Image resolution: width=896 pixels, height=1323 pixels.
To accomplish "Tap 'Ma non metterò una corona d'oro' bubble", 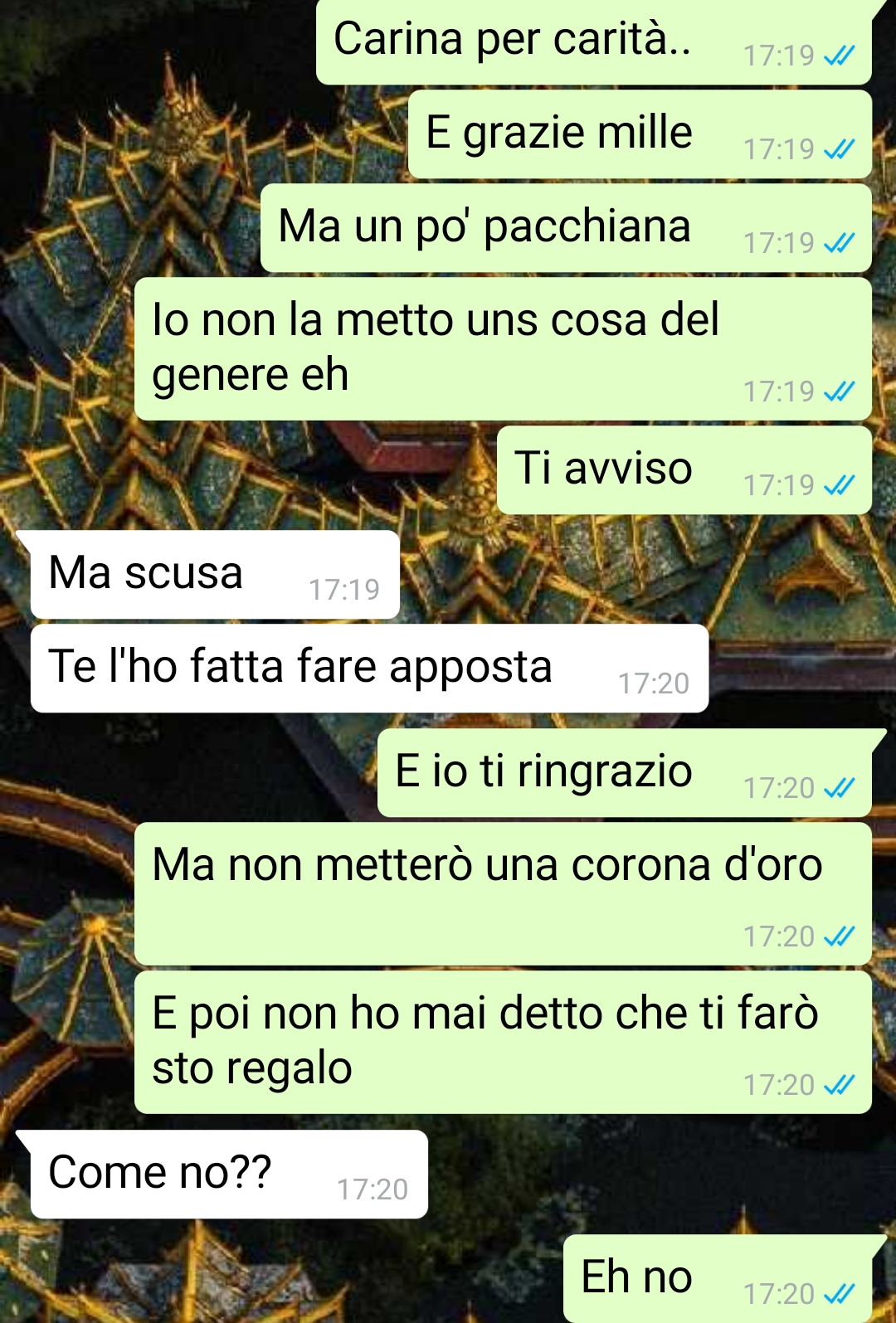I will click(x=503, y=894).
